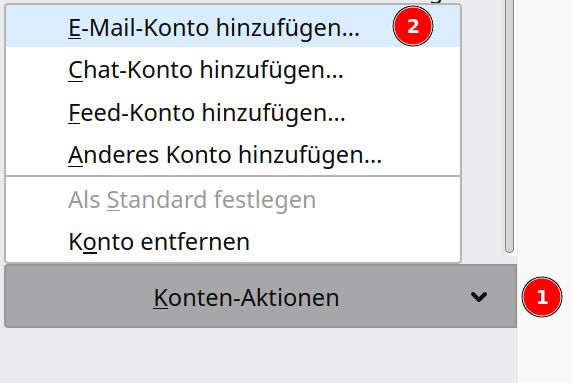Click the vertical scrollbar beside the menu

click(x=510, y=126)
